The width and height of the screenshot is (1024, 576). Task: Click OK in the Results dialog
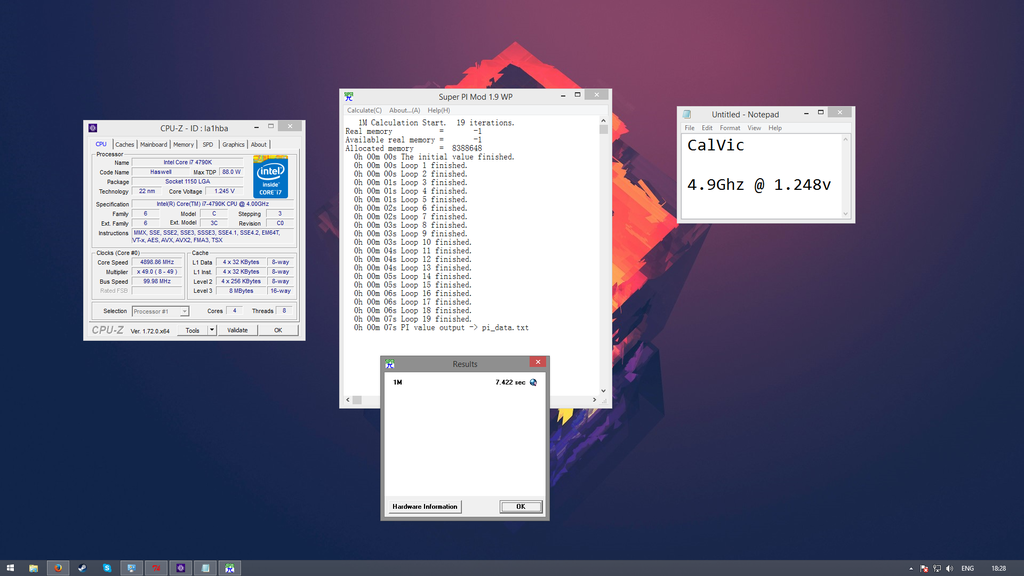click(x=520, y=507)
